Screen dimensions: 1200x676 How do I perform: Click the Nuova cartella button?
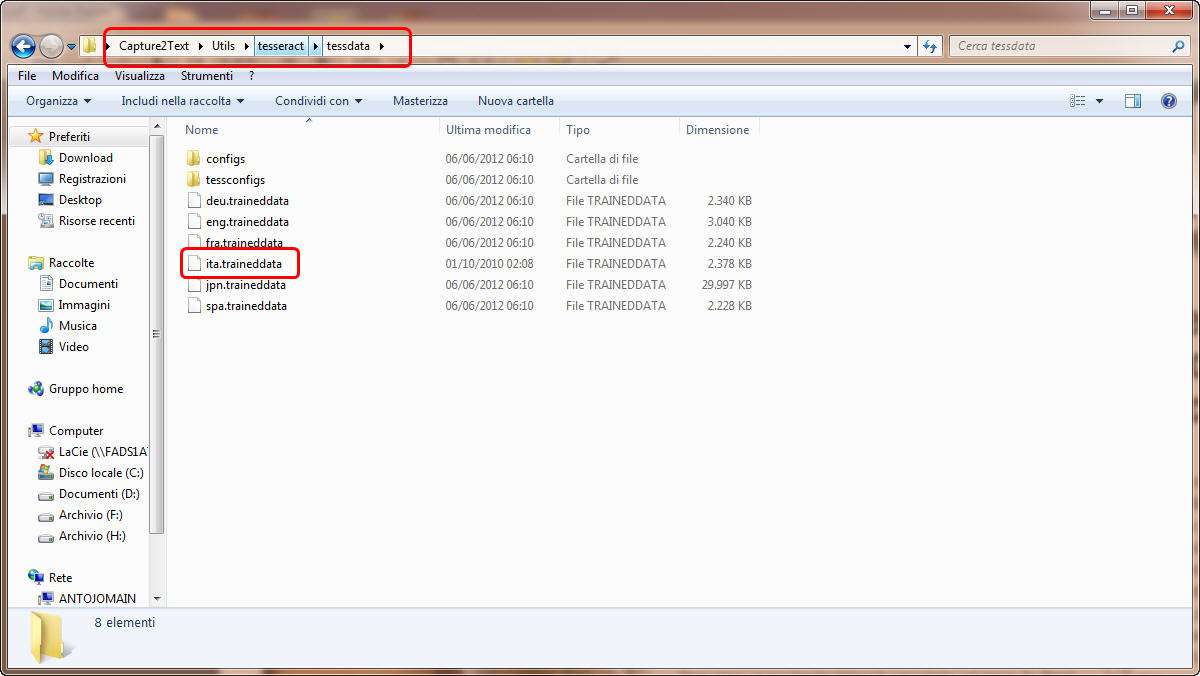coord(515,101)
